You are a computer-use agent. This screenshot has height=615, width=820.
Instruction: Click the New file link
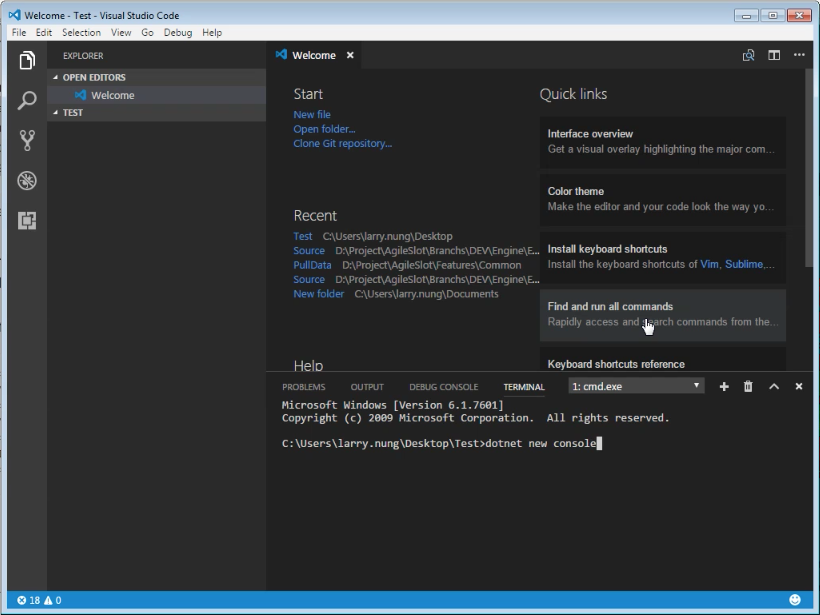click(312, 115)
